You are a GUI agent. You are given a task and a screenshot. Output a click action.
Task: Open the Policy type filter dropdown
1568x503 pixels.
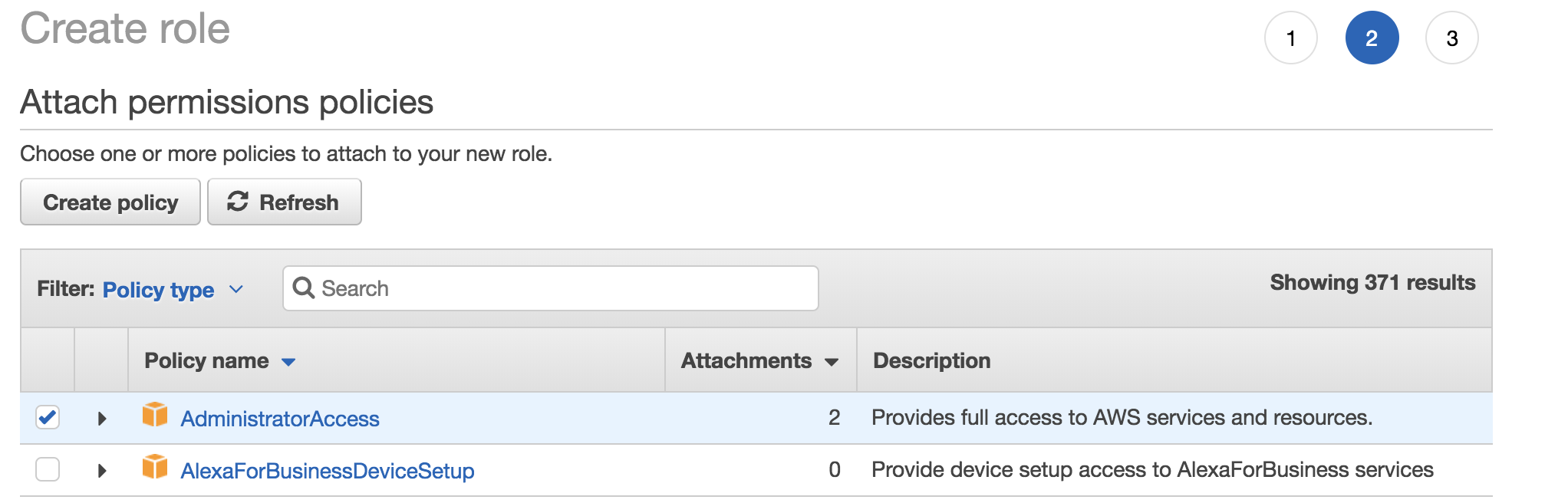(x=173, y=290)
